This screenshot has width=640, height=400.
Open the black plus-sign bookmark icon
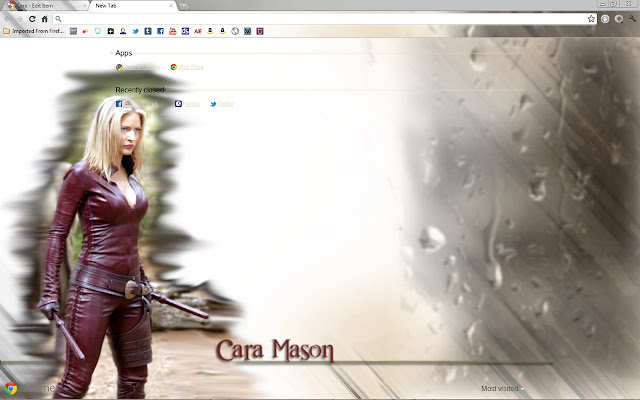[111, 31]
